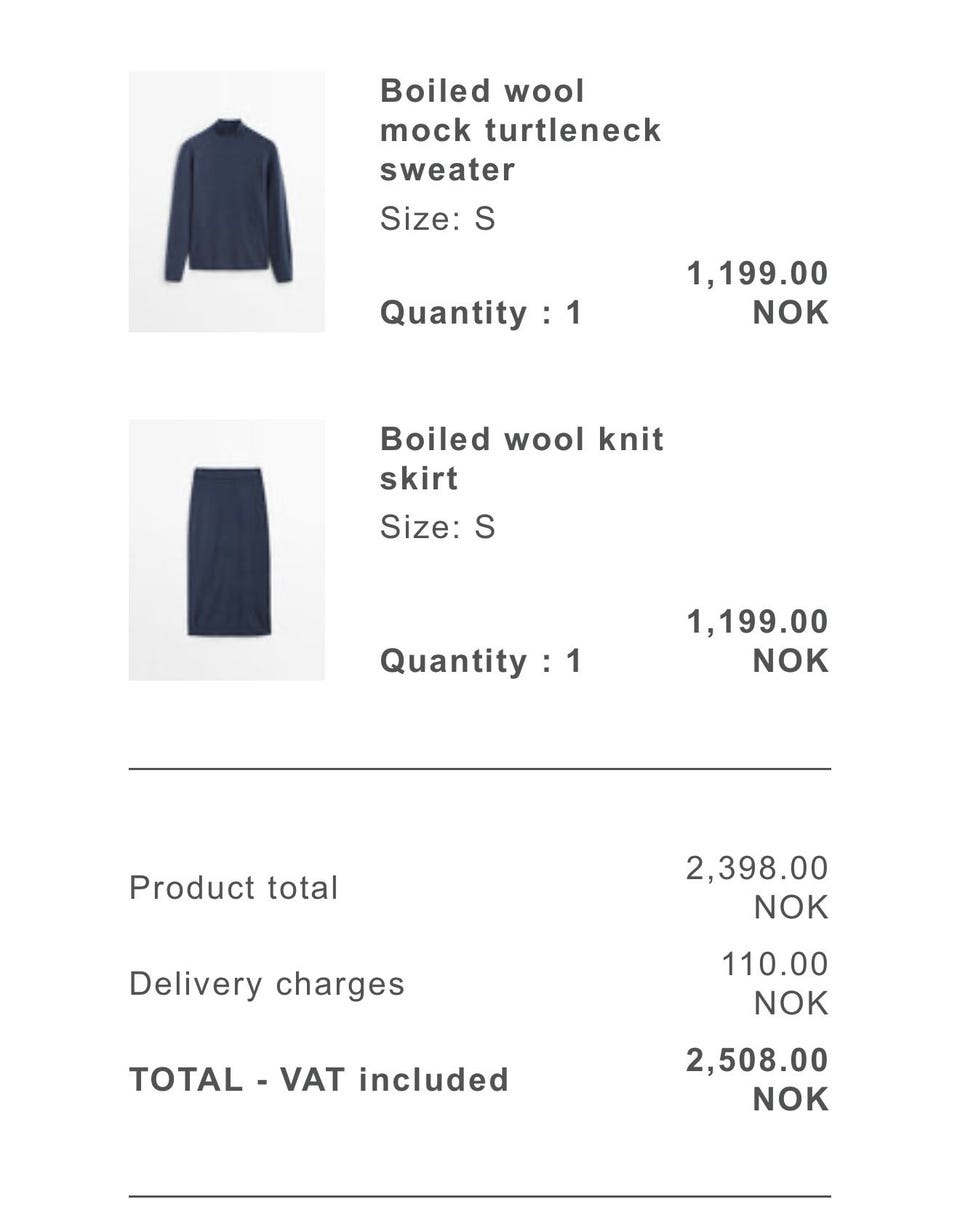Select the skirt's Size: S text
Viewport: 960px width, 1226px height.
437,527
